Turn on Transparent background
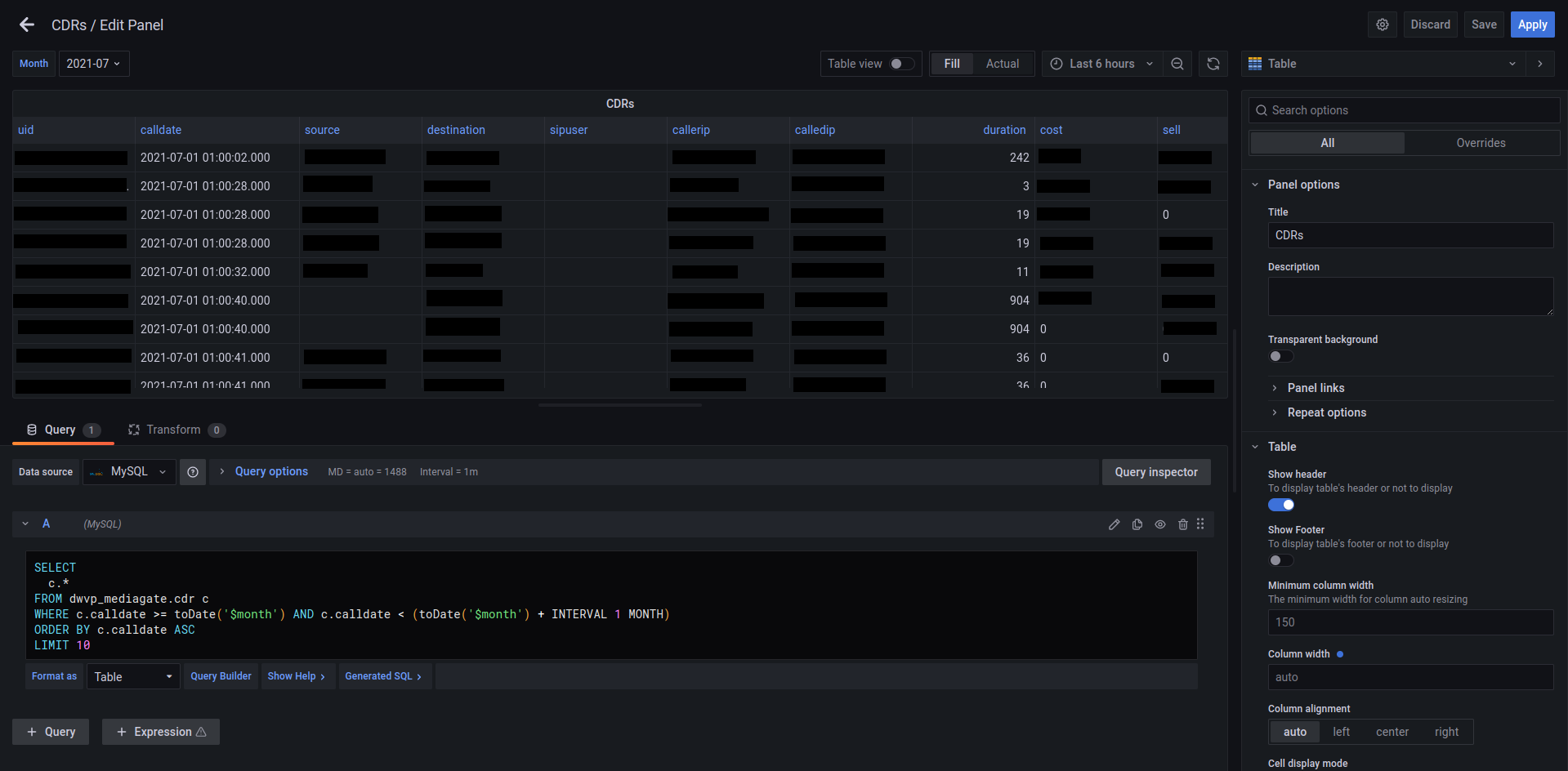1568x771 pixels. (1280, 356)
